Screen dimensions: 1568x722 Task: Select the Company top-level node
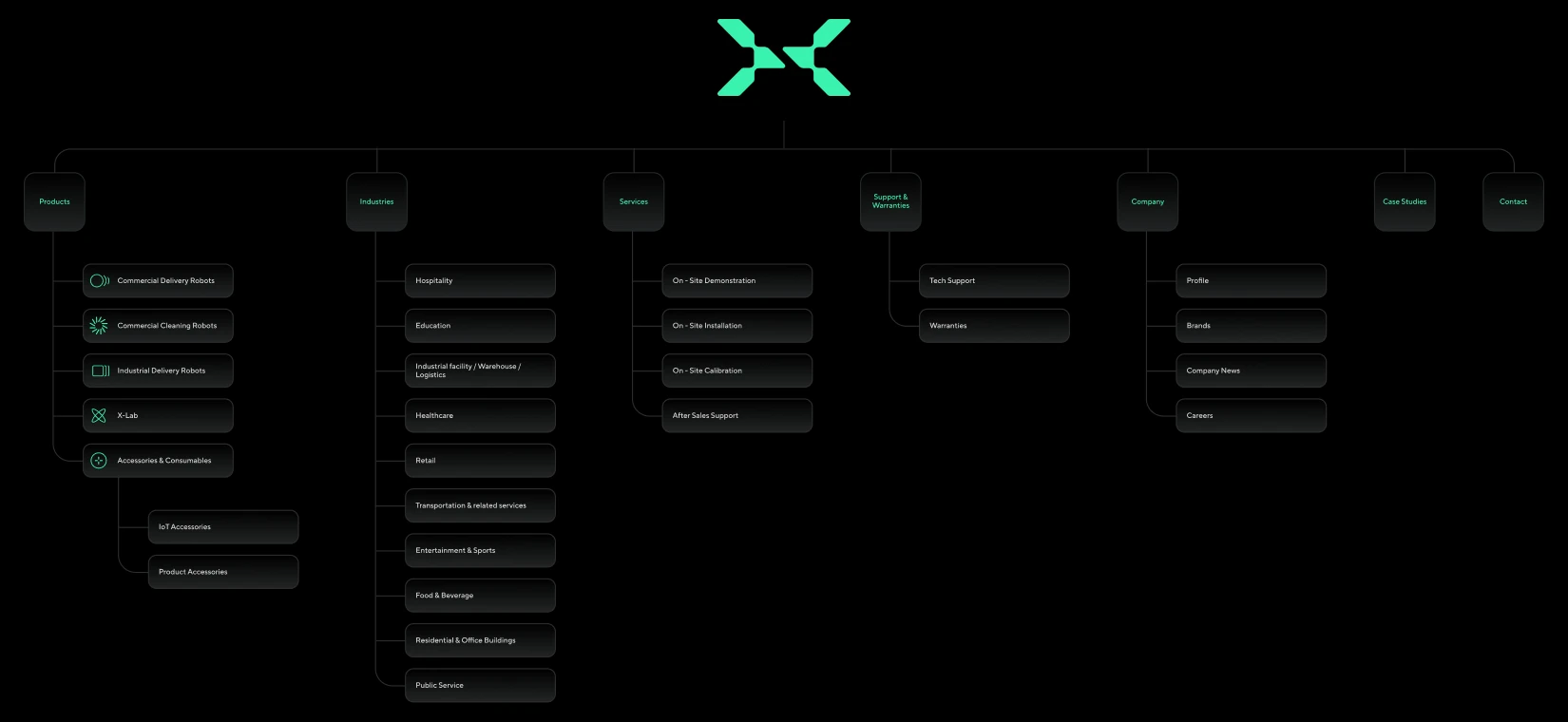click(x=1148, y=201)
